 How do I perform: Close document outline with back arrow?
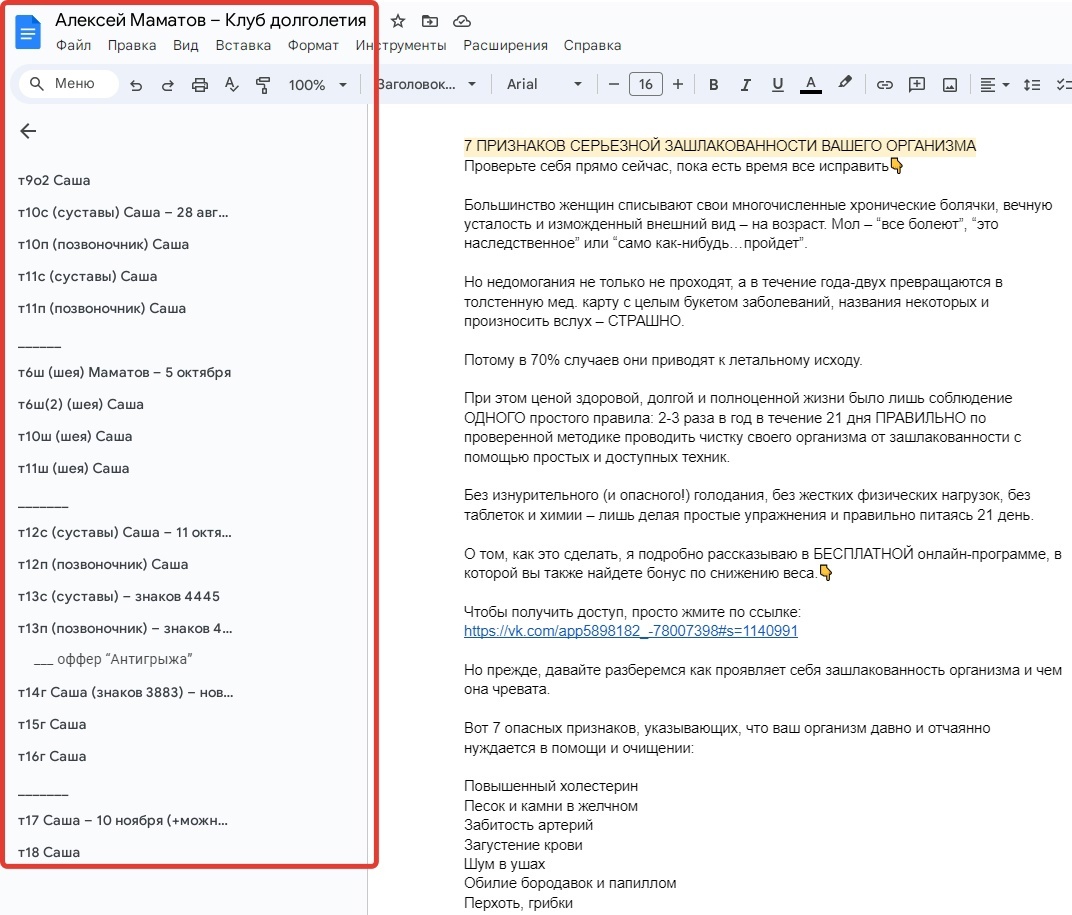point(28,131)
